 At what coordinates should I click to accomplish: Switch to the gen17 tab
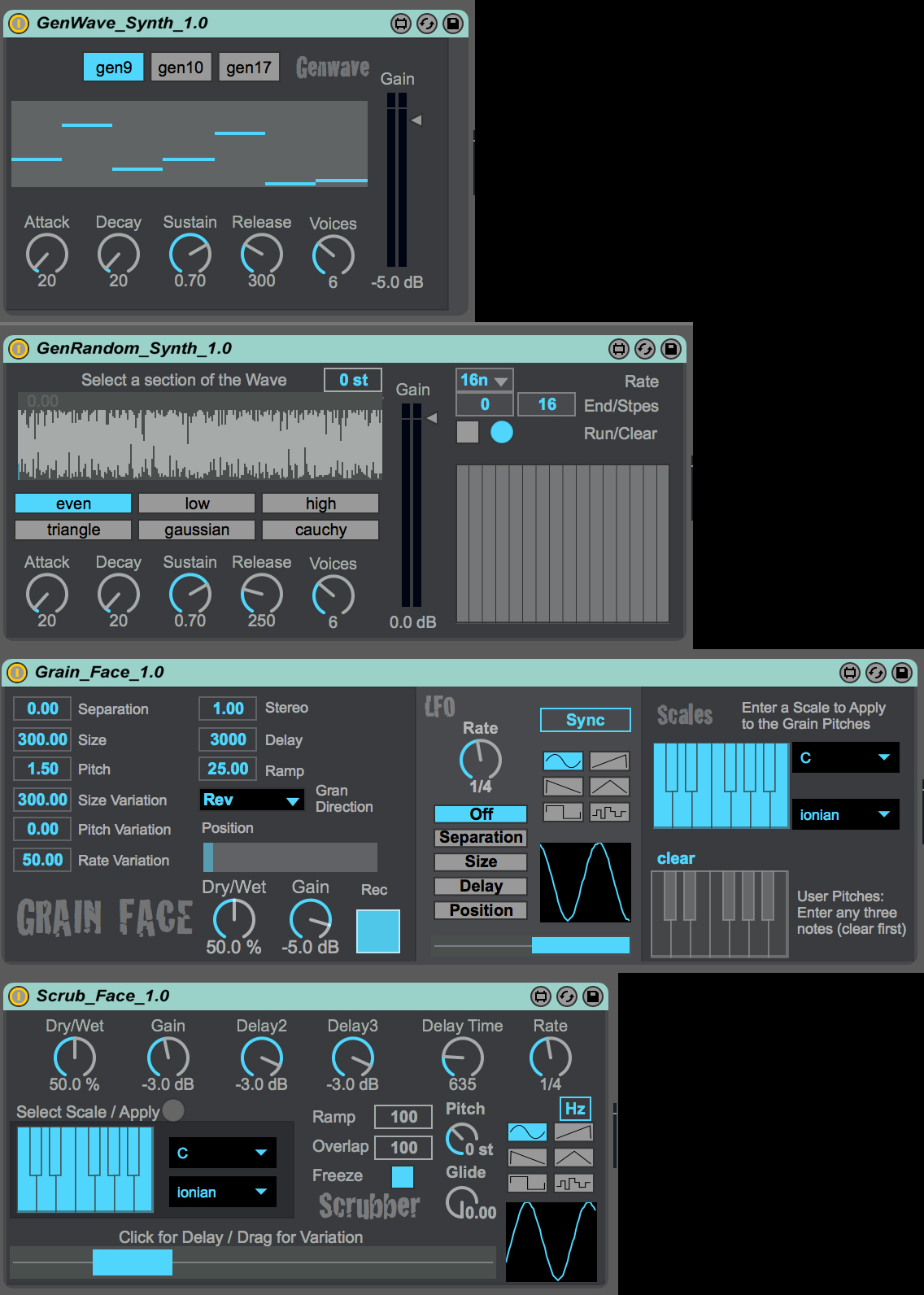point(249,68)
